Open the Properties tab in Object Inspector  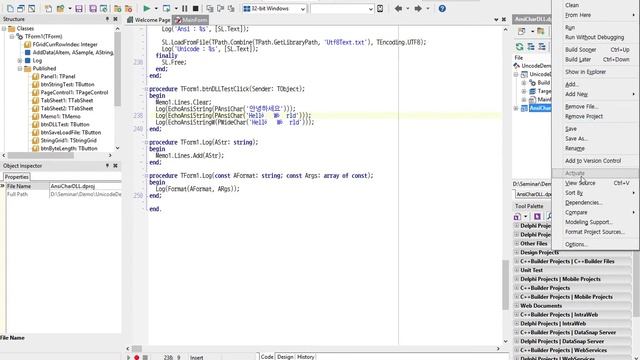tap(17, 177)
